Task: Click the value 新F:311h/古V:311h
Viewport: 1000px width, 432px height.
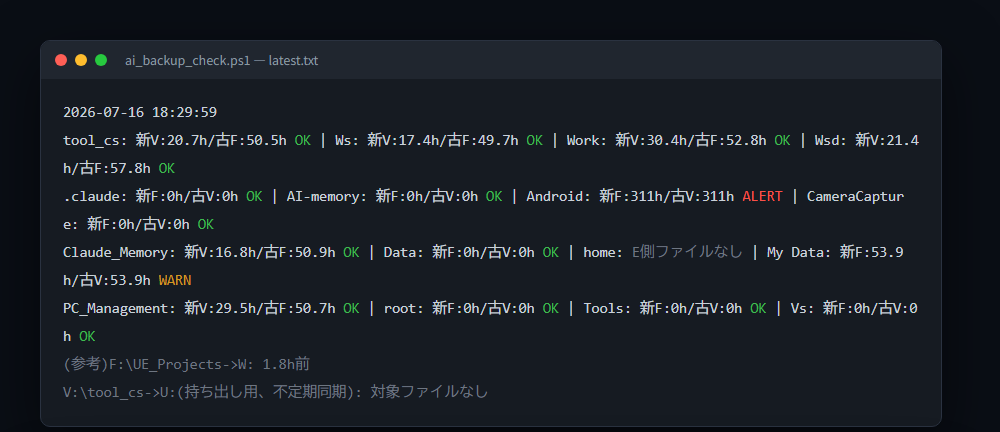Action: click(666, 197)
